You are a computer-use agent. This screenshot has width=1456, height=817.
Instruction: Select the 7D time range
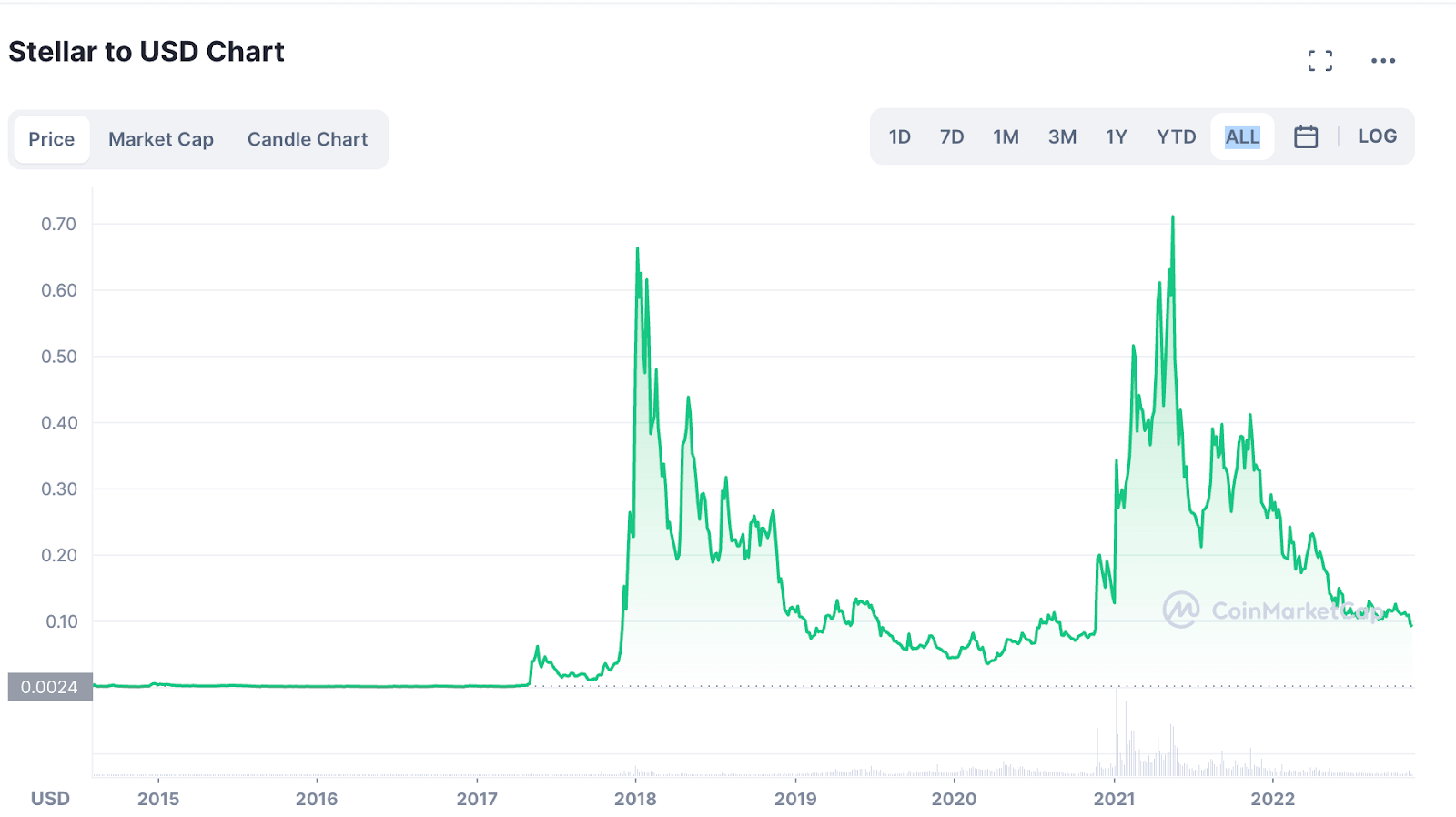[x=952, y=137]
